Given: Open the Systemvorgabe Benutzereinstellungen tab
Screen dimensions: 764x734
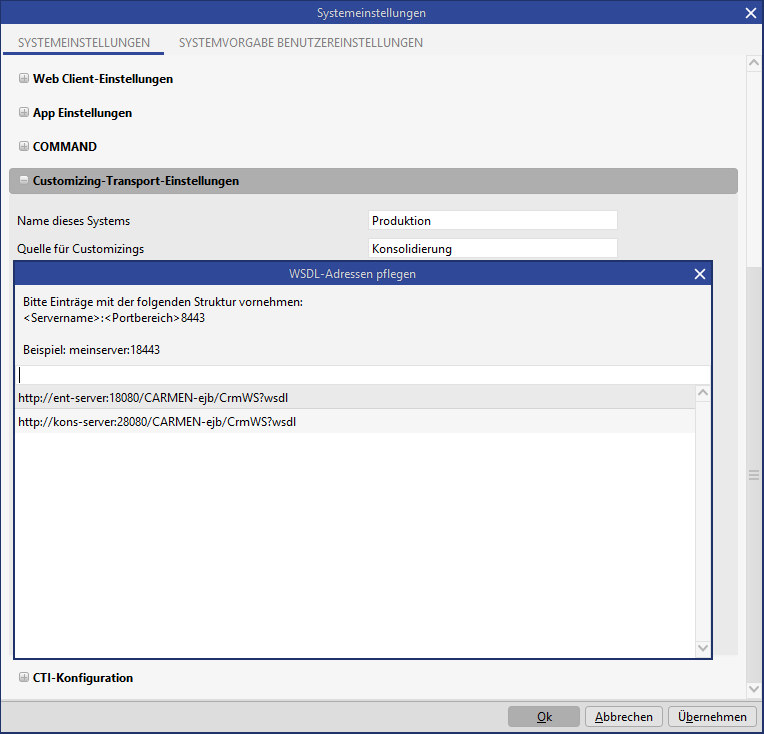Looking at the screenshot, I should (300, 43).
